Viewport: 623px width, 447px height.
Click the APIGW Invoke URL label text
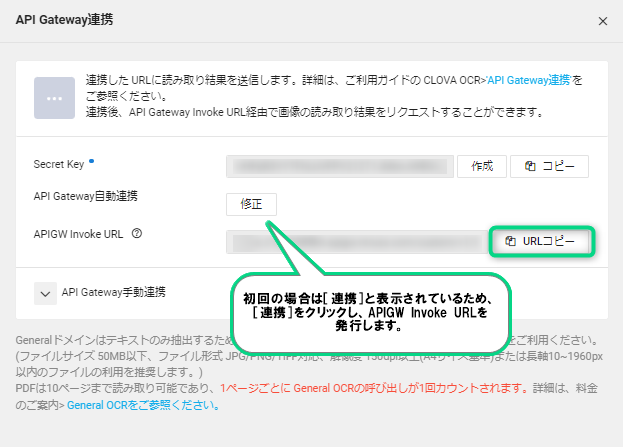pos(79,234)
